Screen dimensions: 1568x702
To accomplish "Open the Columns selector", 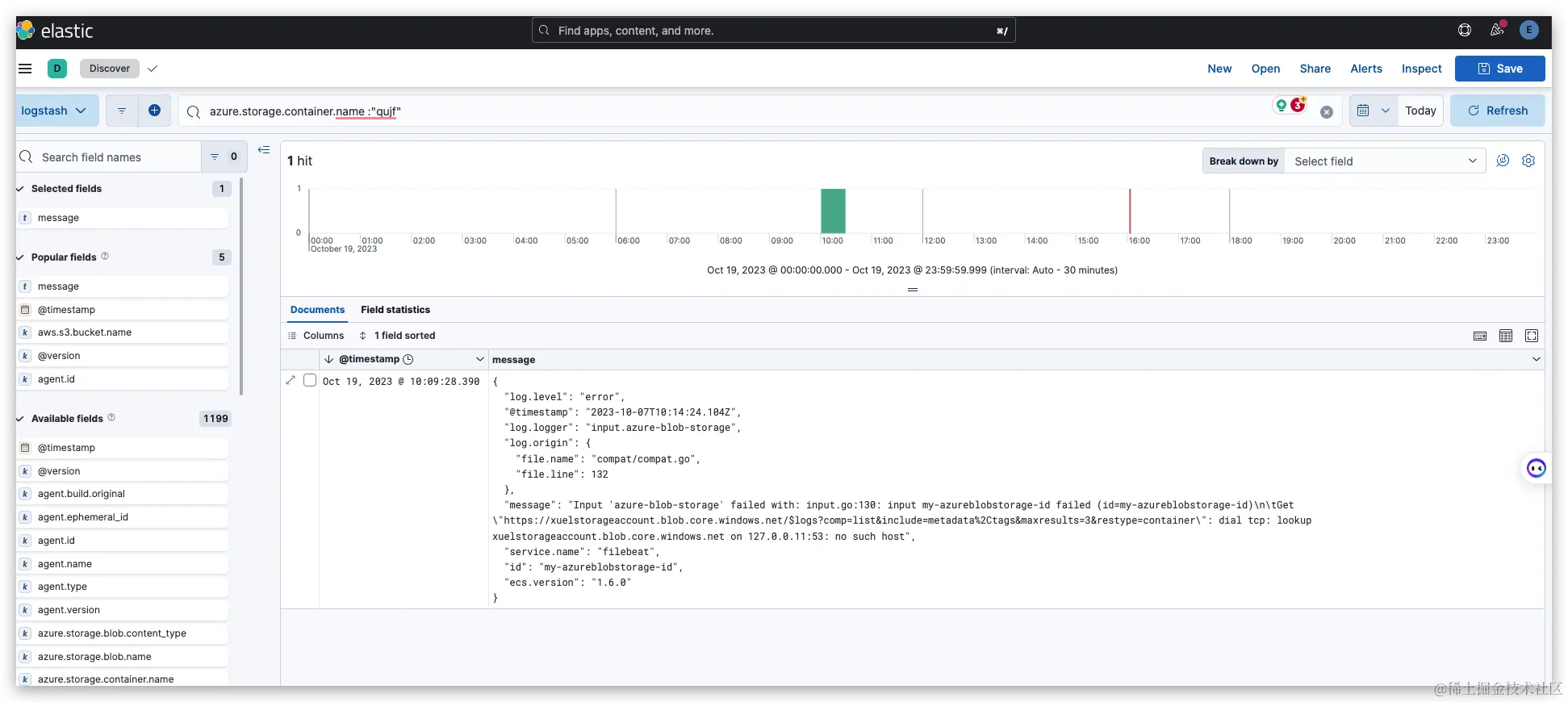I will click(x=316, y=336).
